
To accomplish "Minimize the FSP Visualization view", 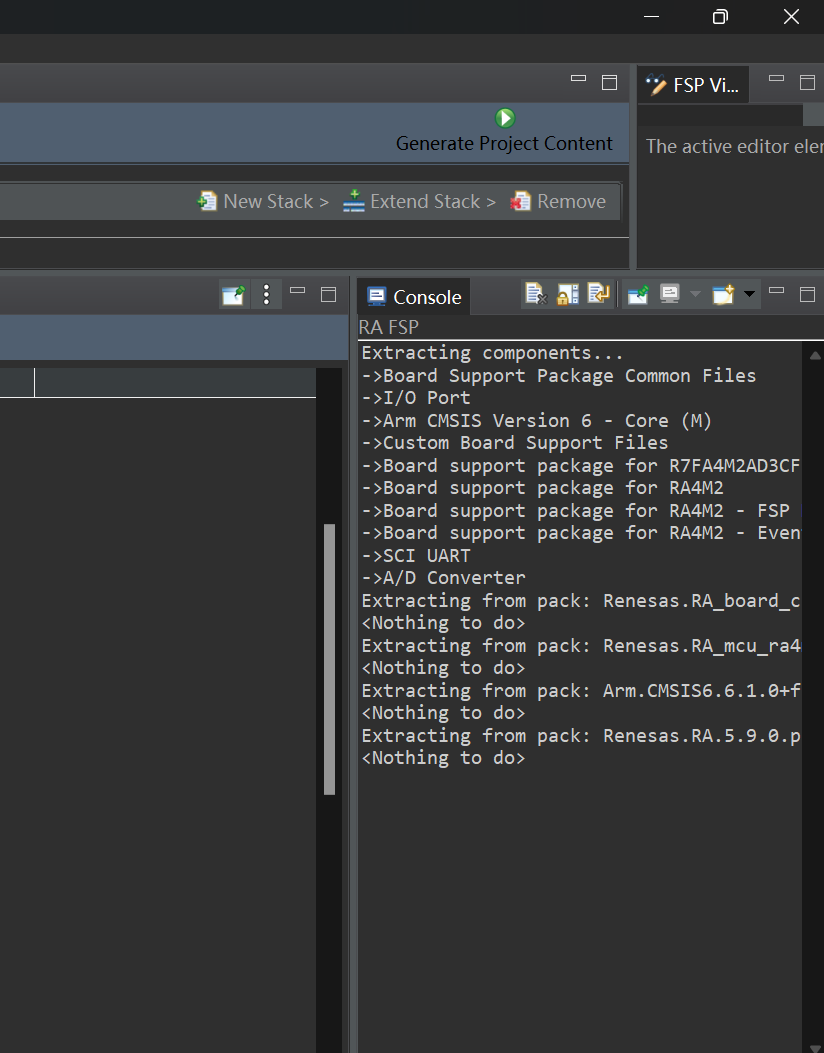I will pos(776,79).
